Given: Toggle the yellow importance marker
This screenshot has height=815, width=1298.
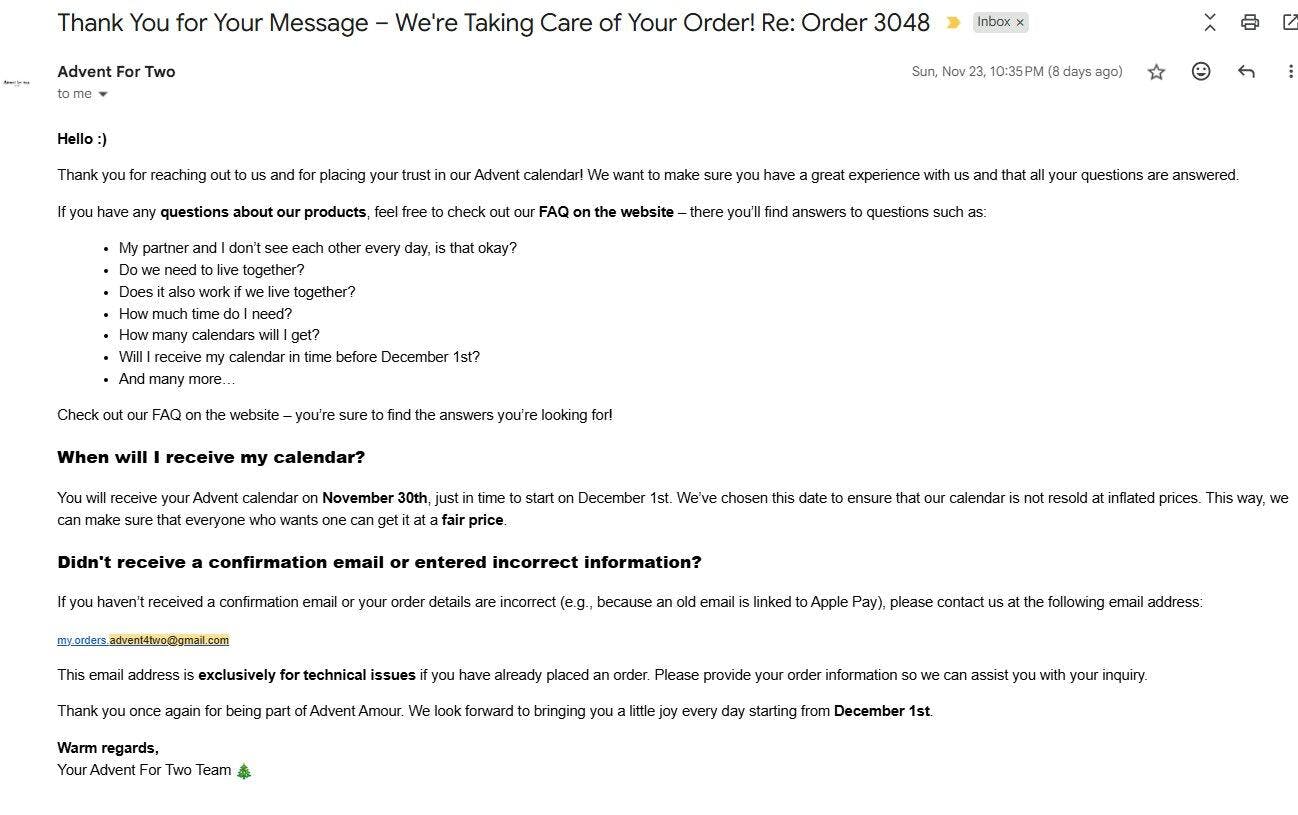Looking at the screenshot, I should [953, 23].
